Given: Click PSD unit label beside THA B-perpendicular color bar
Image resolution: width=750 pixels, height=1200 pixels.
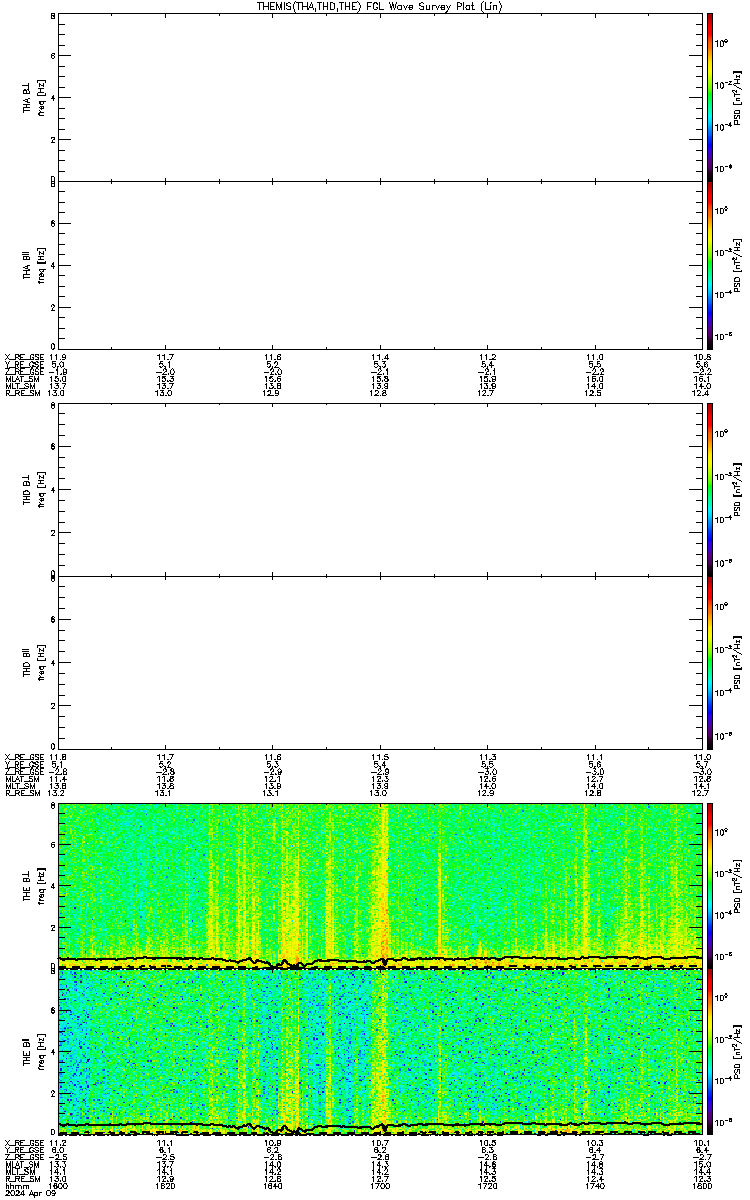Looking at the screenshot, I should [738, 97].
